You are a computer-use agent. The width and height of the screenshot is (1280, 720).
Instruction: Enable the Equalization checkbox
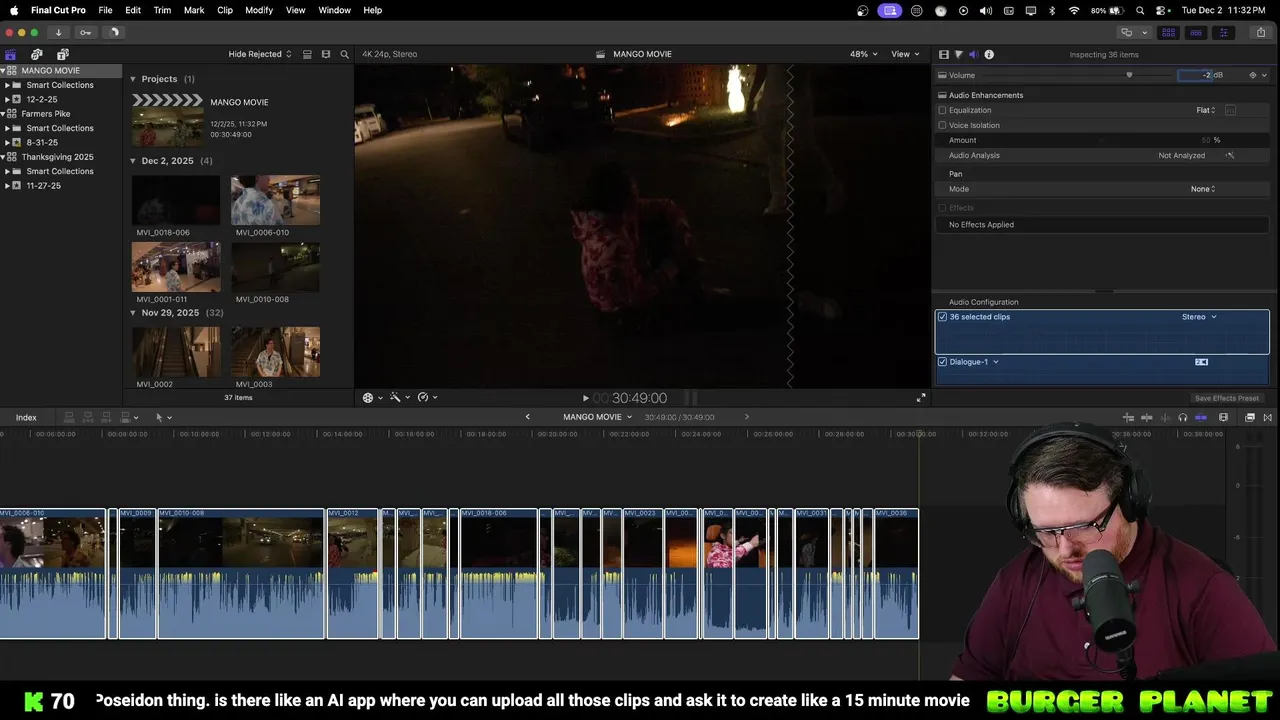[942, 110]
